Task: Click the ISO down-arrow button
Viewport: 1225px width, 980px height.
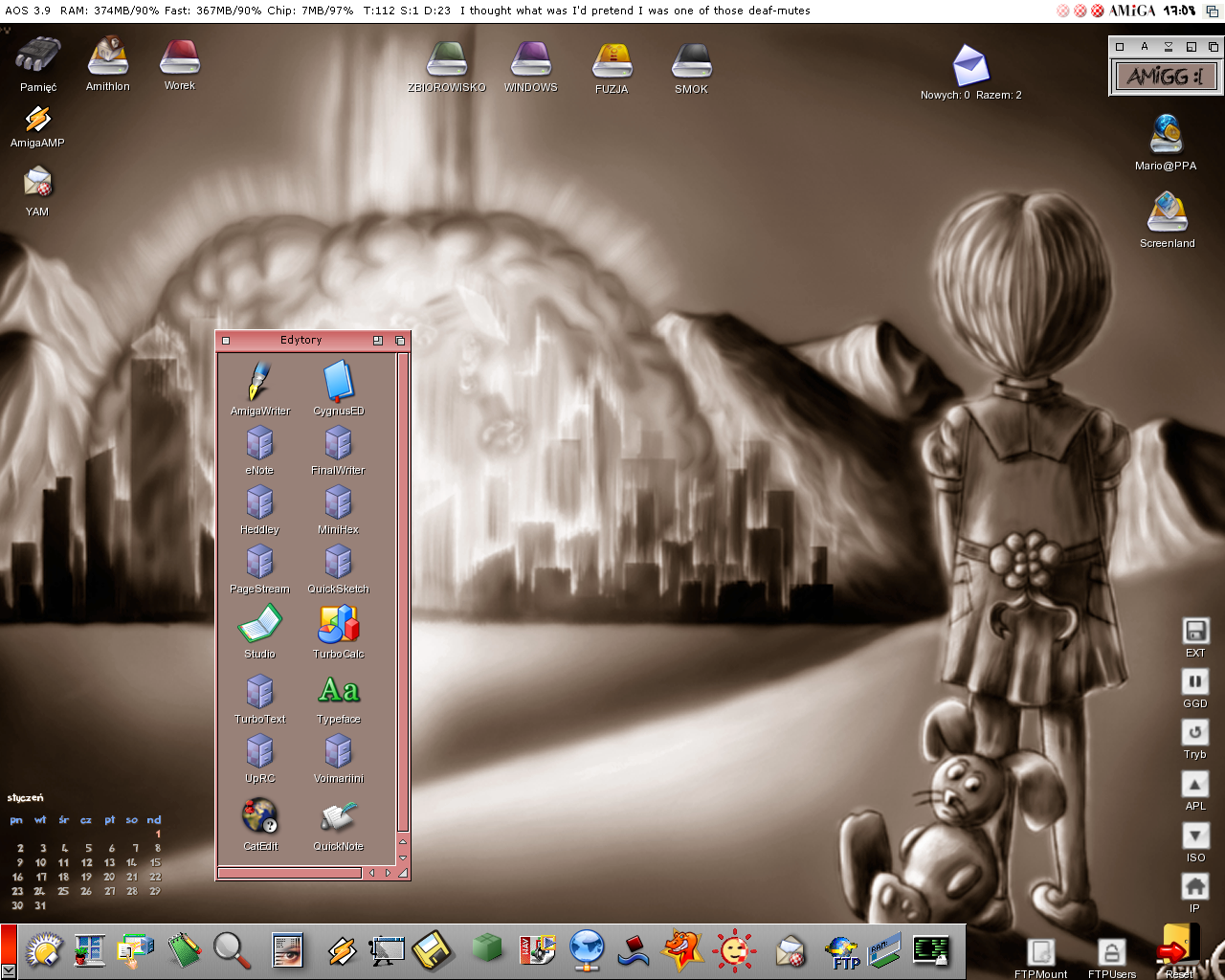Action: [1195, 835]
